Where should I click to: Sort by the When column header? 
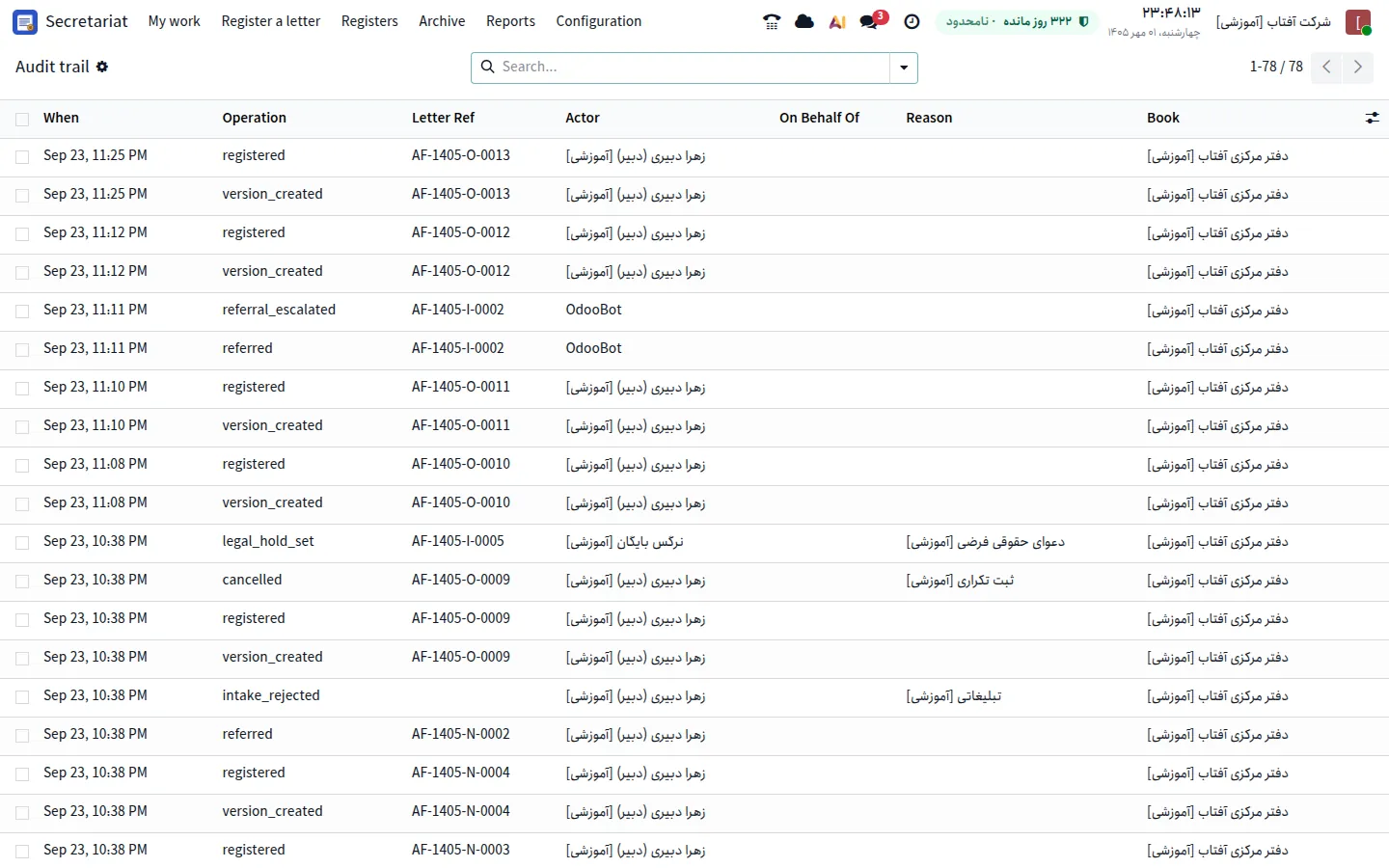(x=61, y=118)
